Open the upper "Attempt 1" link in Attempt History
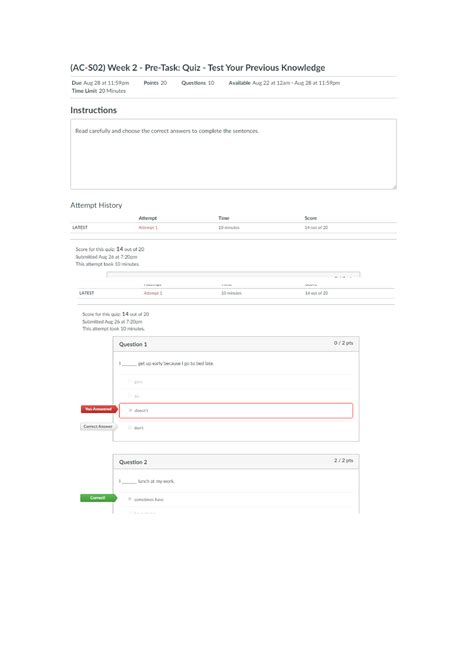 click(148, 228)
